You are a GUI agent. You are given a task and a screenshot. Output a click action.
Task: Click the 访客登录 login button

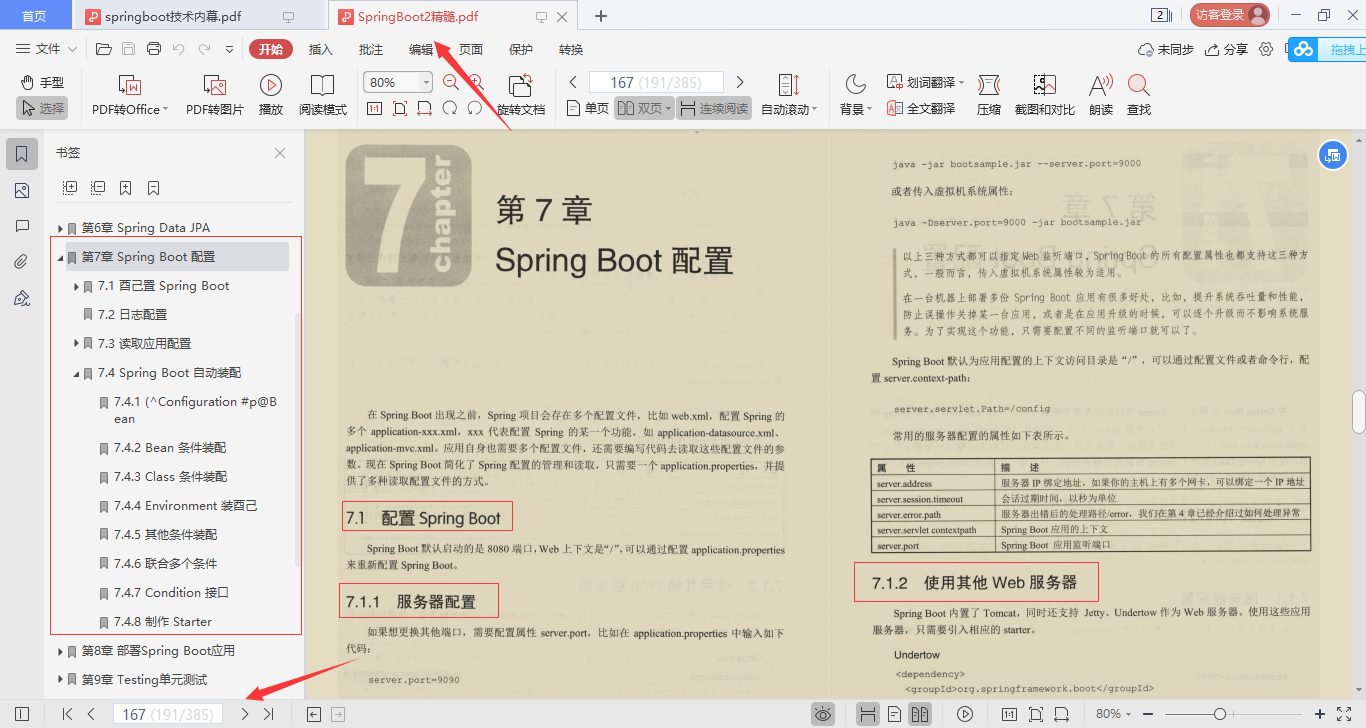point(1229,15)
